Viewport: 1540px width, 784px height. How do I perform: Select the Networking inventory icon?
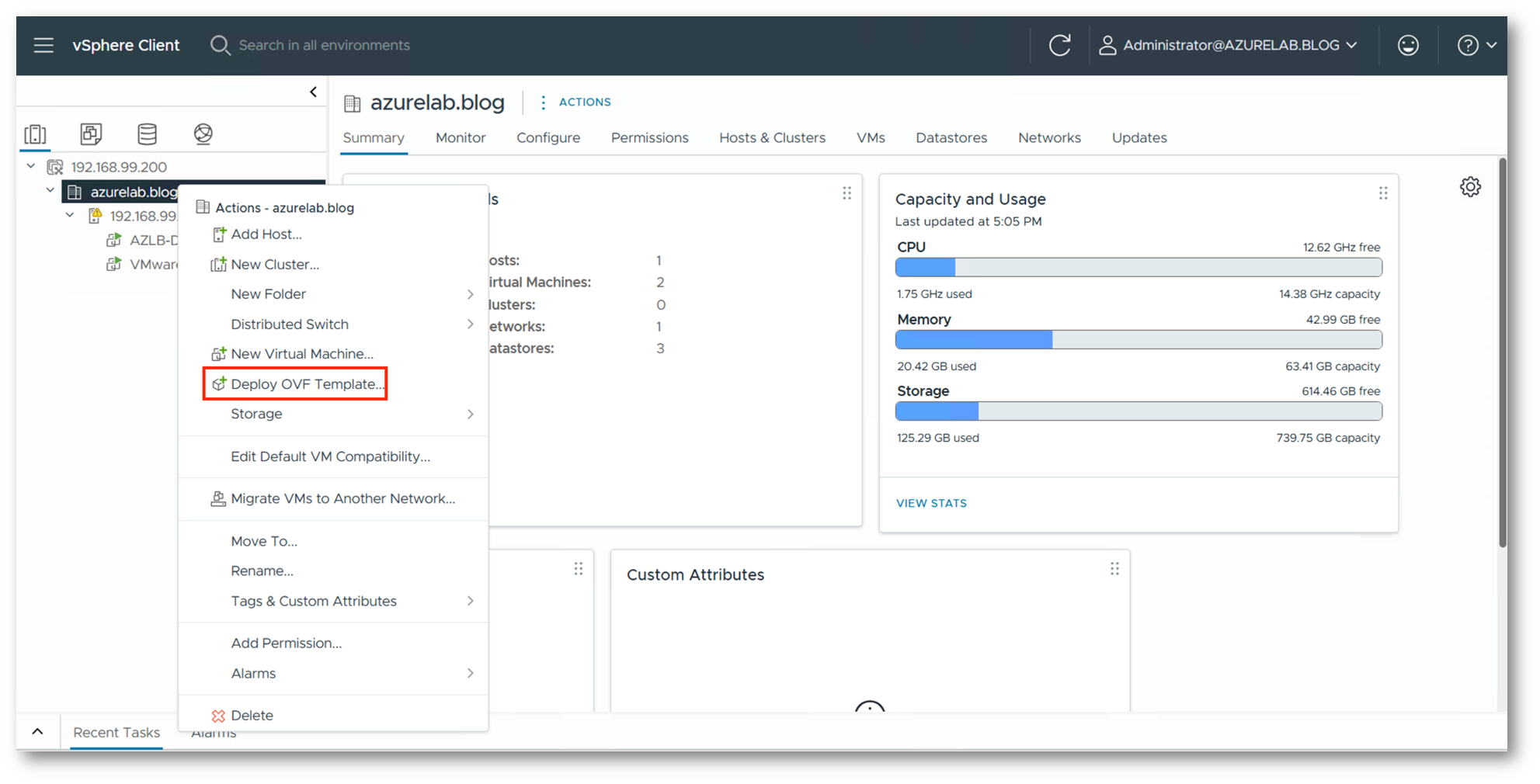[203, 134]
